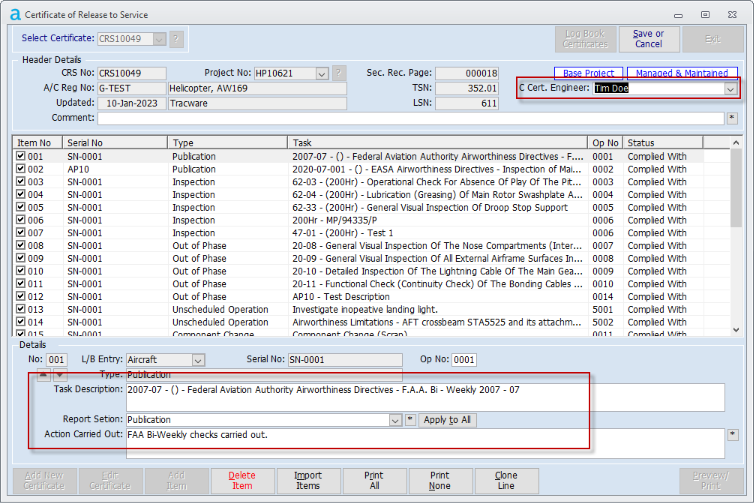
Task: Click Save or Cancel button
Action: [649, 39]
